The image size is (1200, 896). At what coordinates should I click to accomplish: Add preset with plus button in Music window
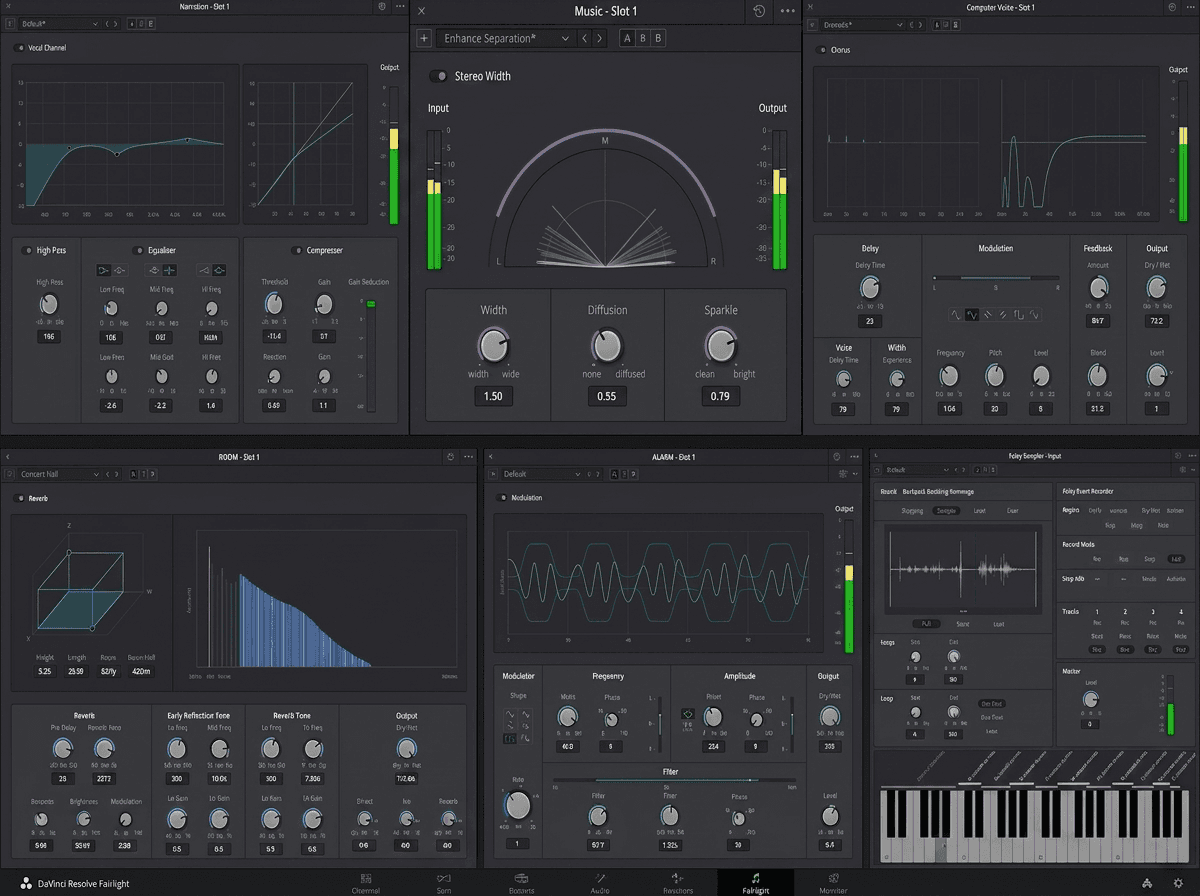pos(424,38)
